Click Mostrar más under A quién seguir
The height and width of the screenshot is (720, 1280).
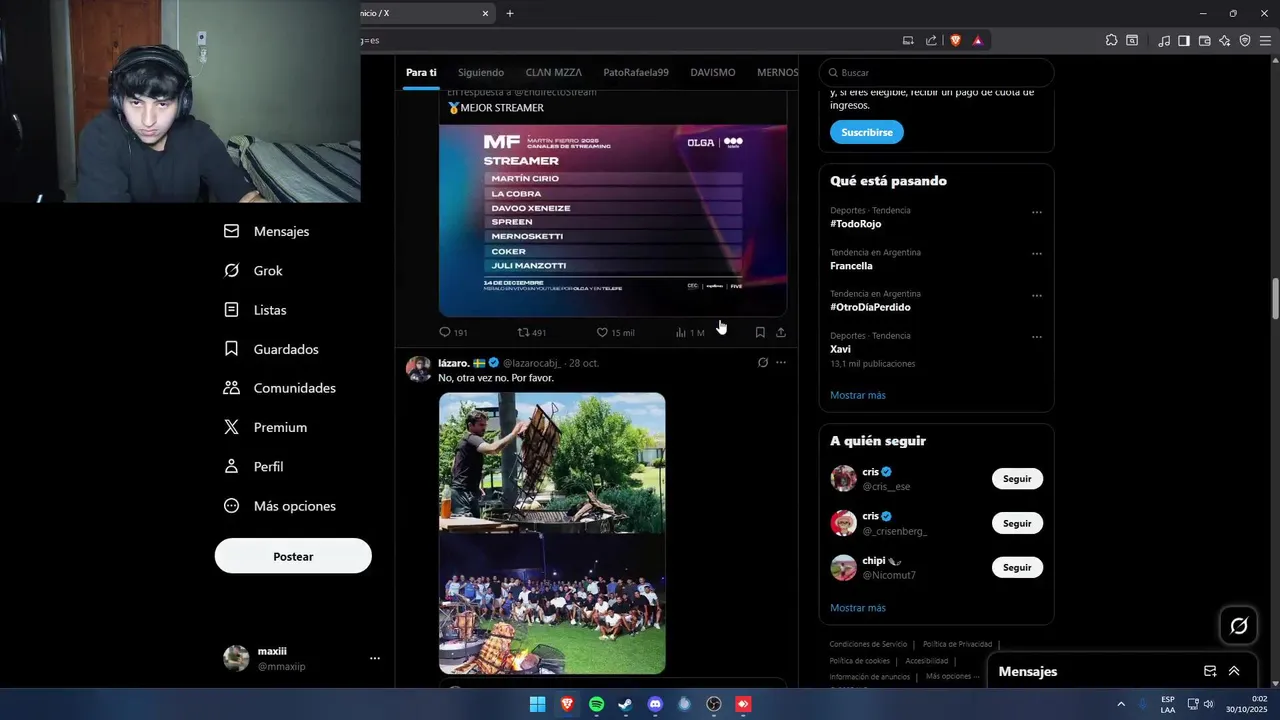[858, 608]
